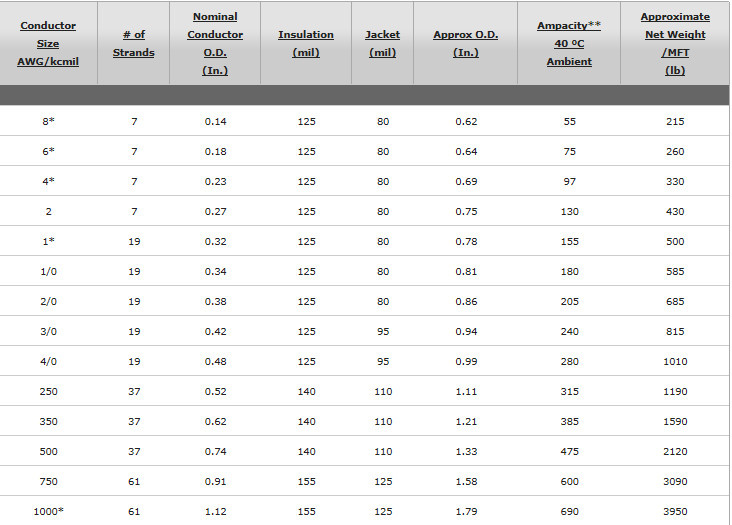This screenshot has width=732, height=525.
Task: Click the Conductor Size AWG/kcmil header
Action: (x=48, y=43)
